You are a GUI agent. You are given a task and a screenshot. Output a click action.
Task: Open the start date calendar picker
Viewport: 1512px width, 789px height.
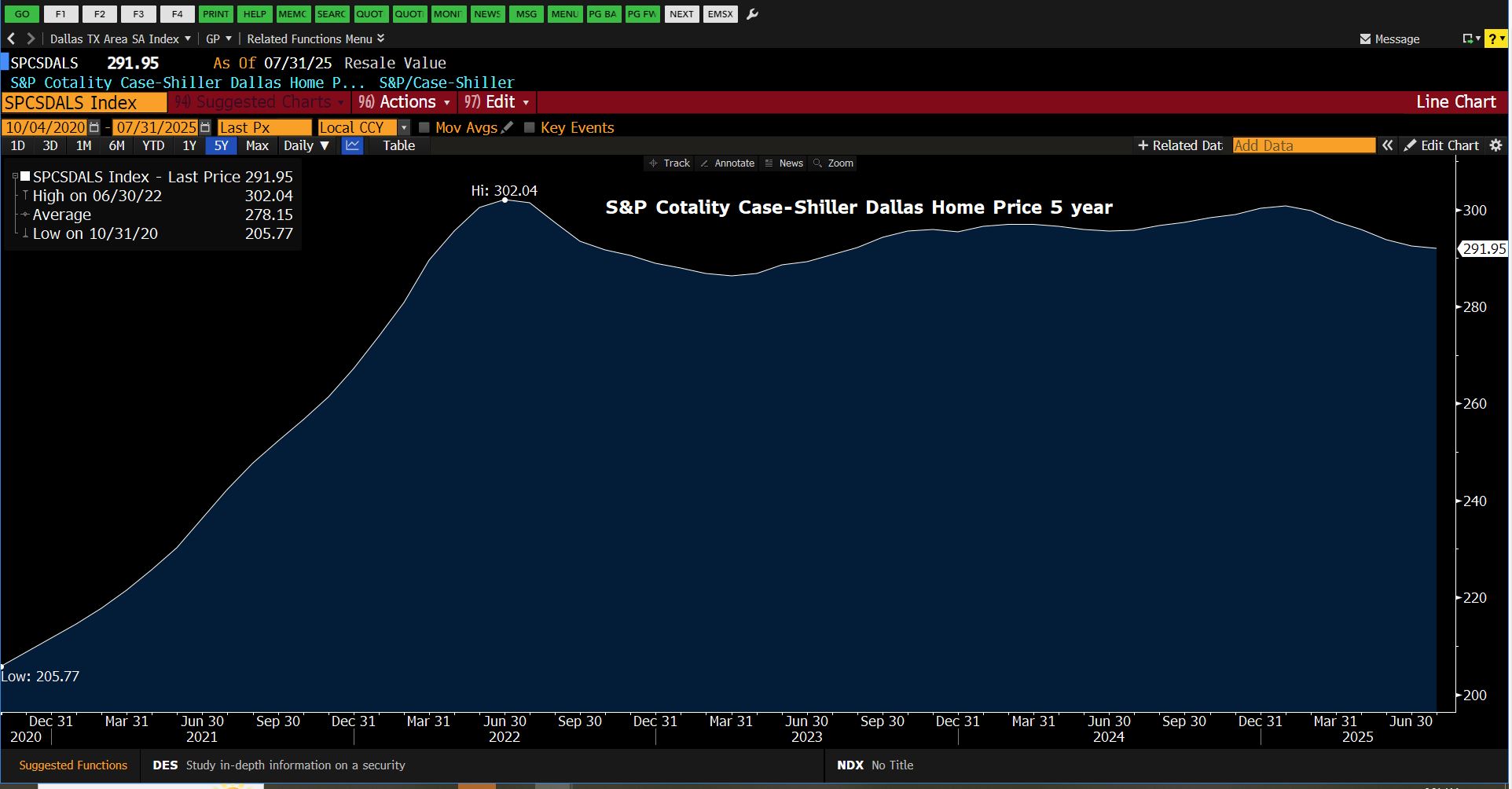coord(94,127)
